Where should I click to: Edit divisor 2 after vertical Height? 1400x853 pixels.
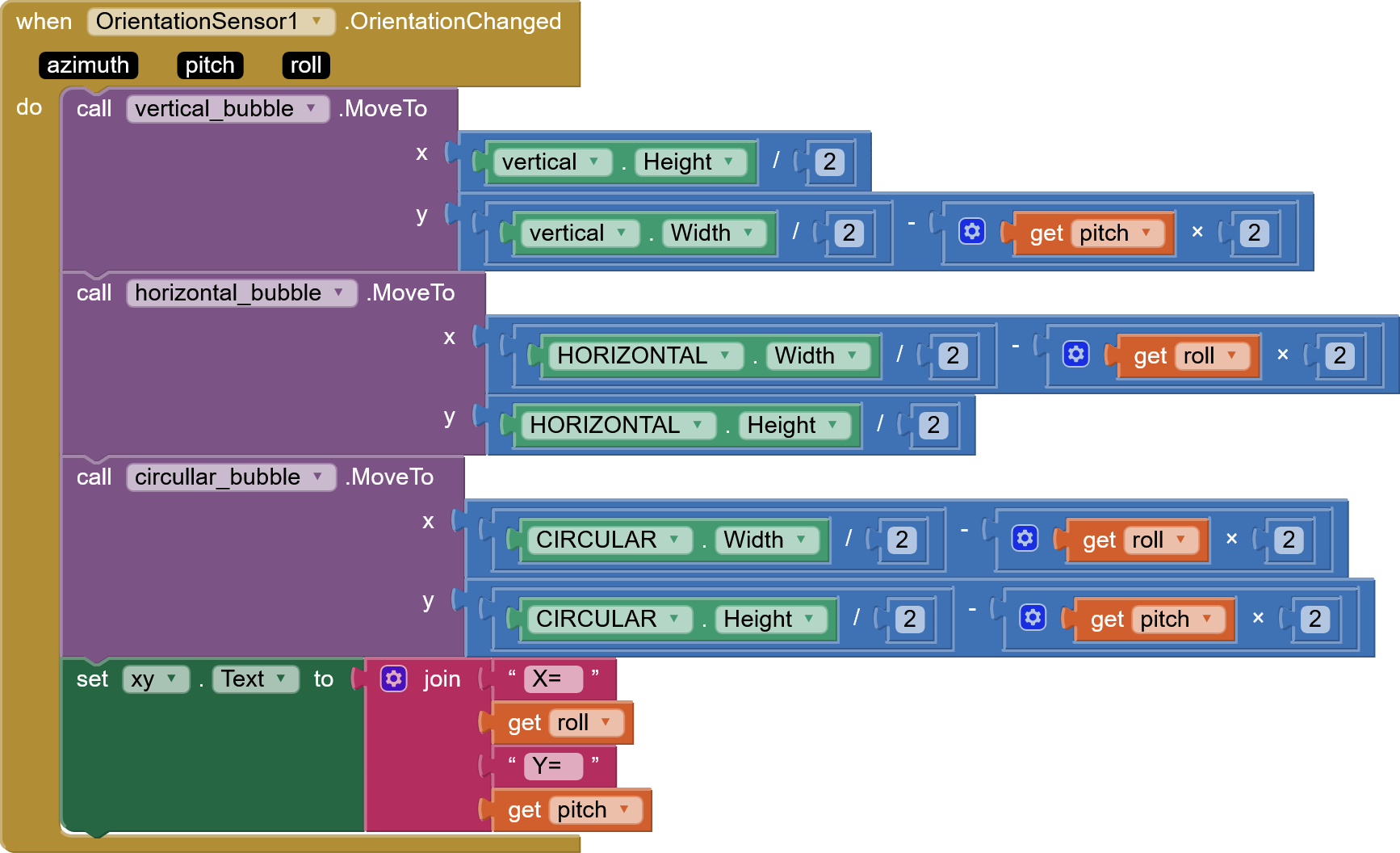click(829, 162)
